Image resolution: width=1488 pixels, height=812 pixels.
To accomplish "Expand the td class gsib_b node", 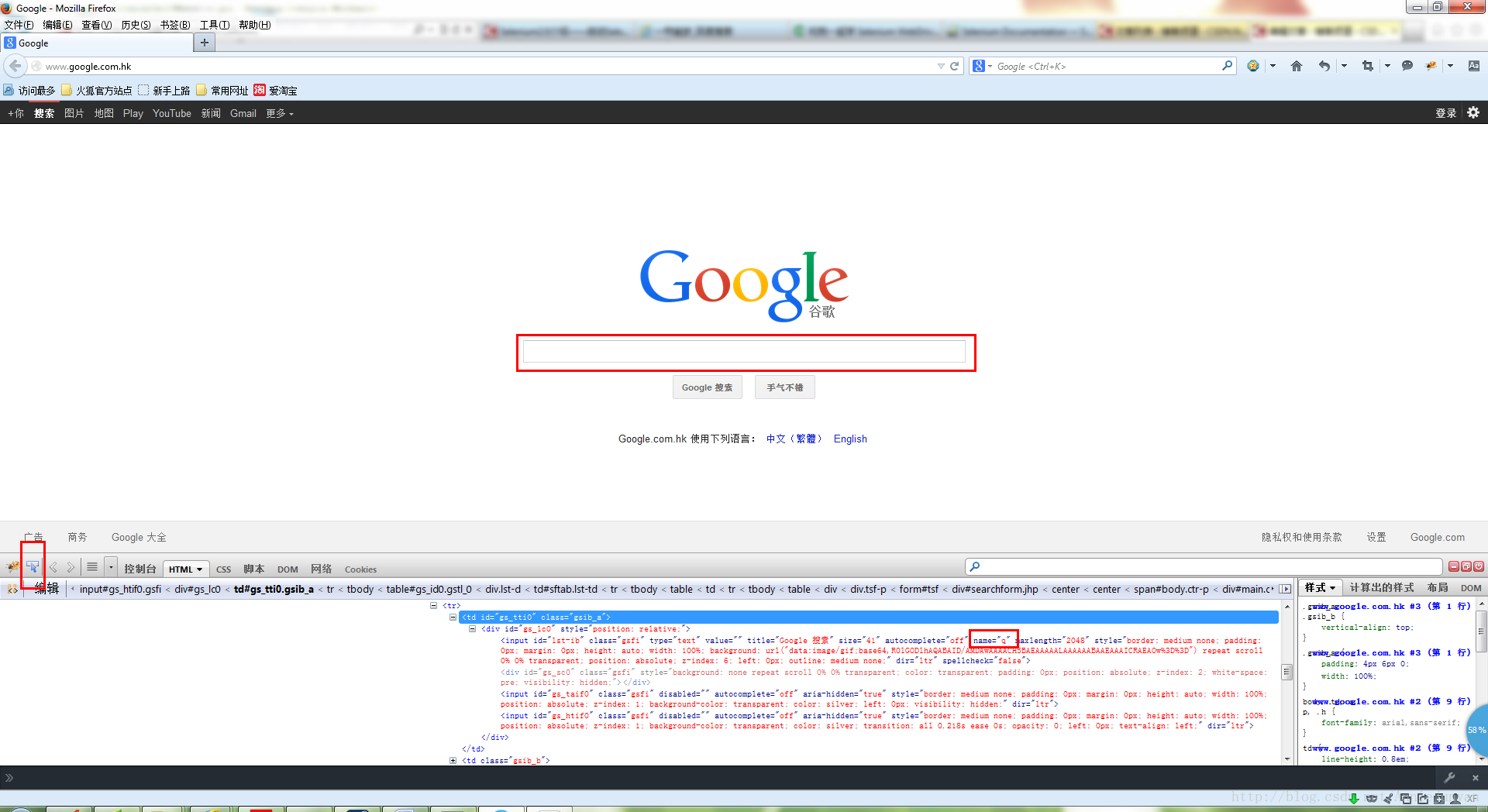I will [453, 760].
